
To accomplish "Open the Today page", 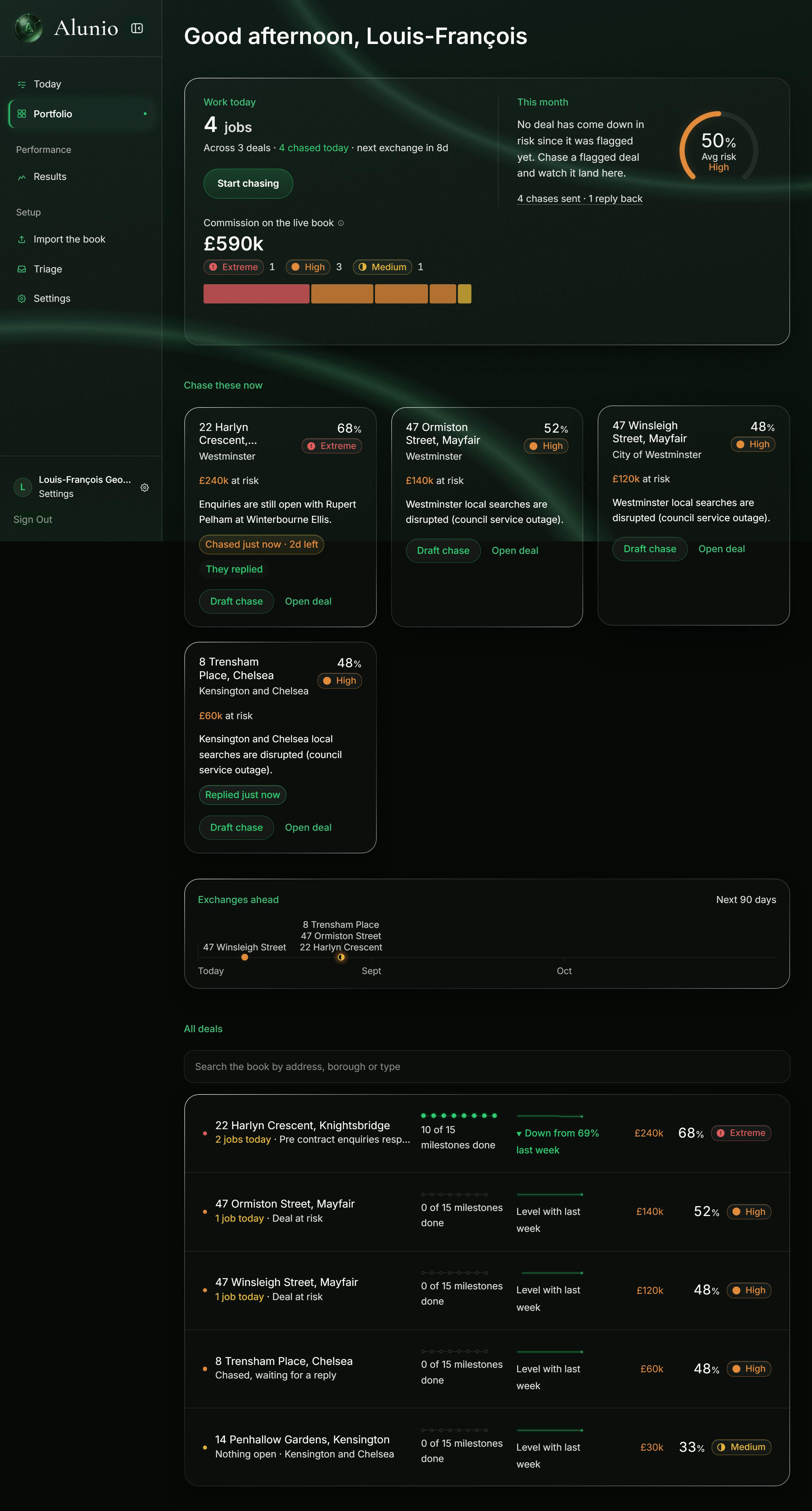I will pos(81,85).
